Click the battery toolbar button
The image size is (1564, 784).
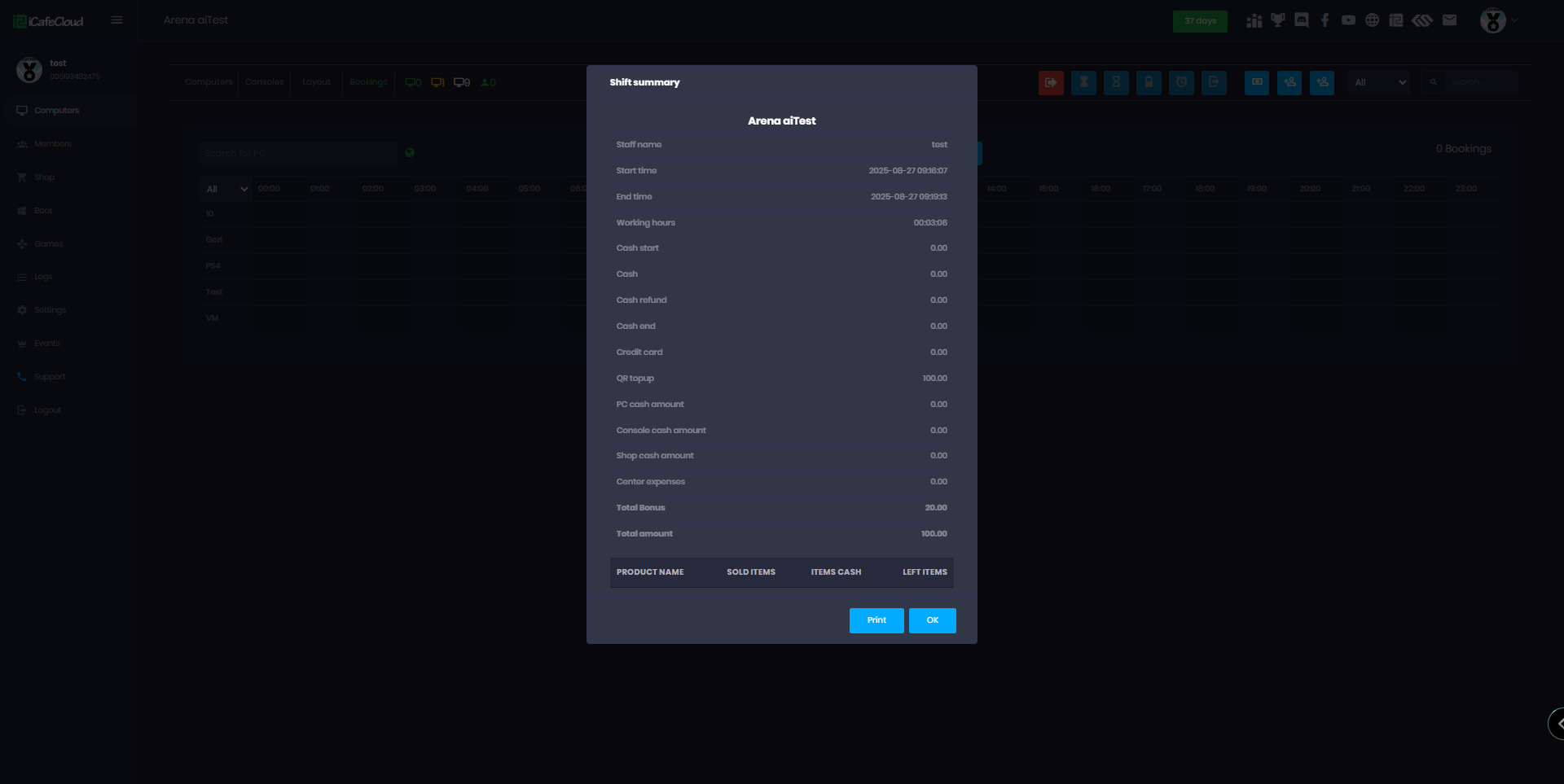[x=1149, y=82]
